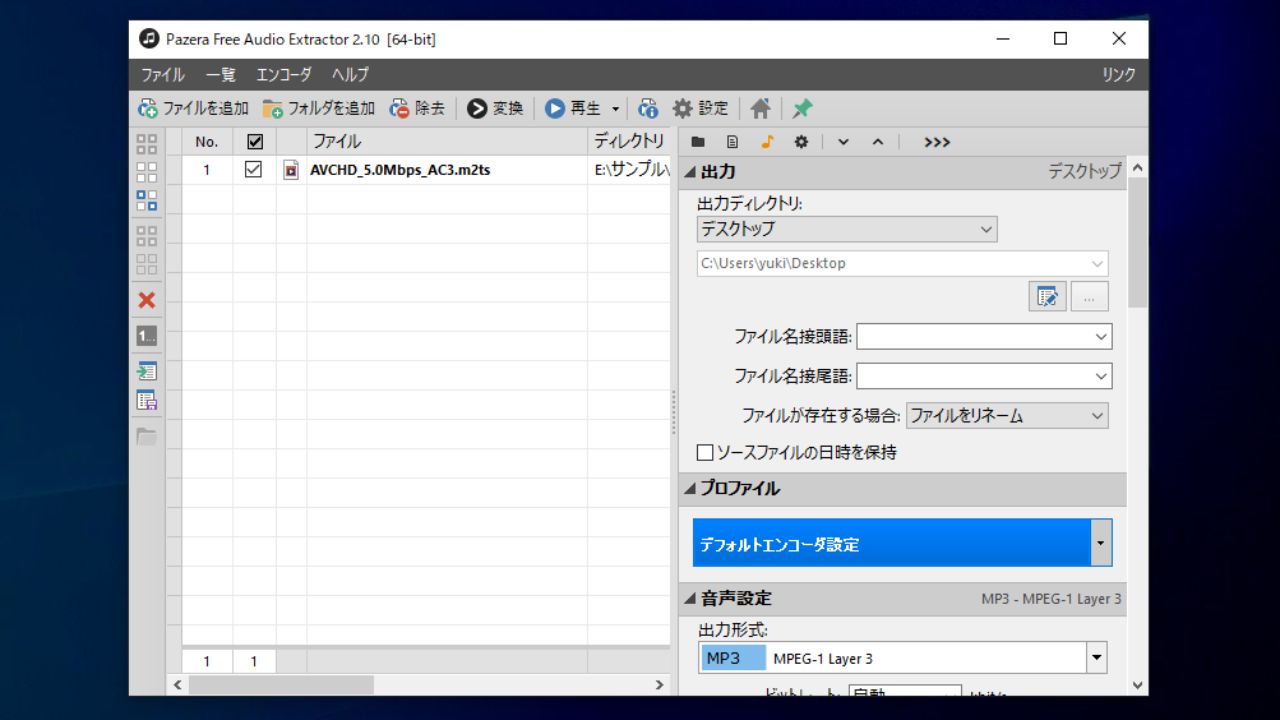Viewport: 1280px width, 720px height.
Task: Select the file name AVCHD_5.0Mbps_AC3.m2ts
Action: tap(400, 170)
